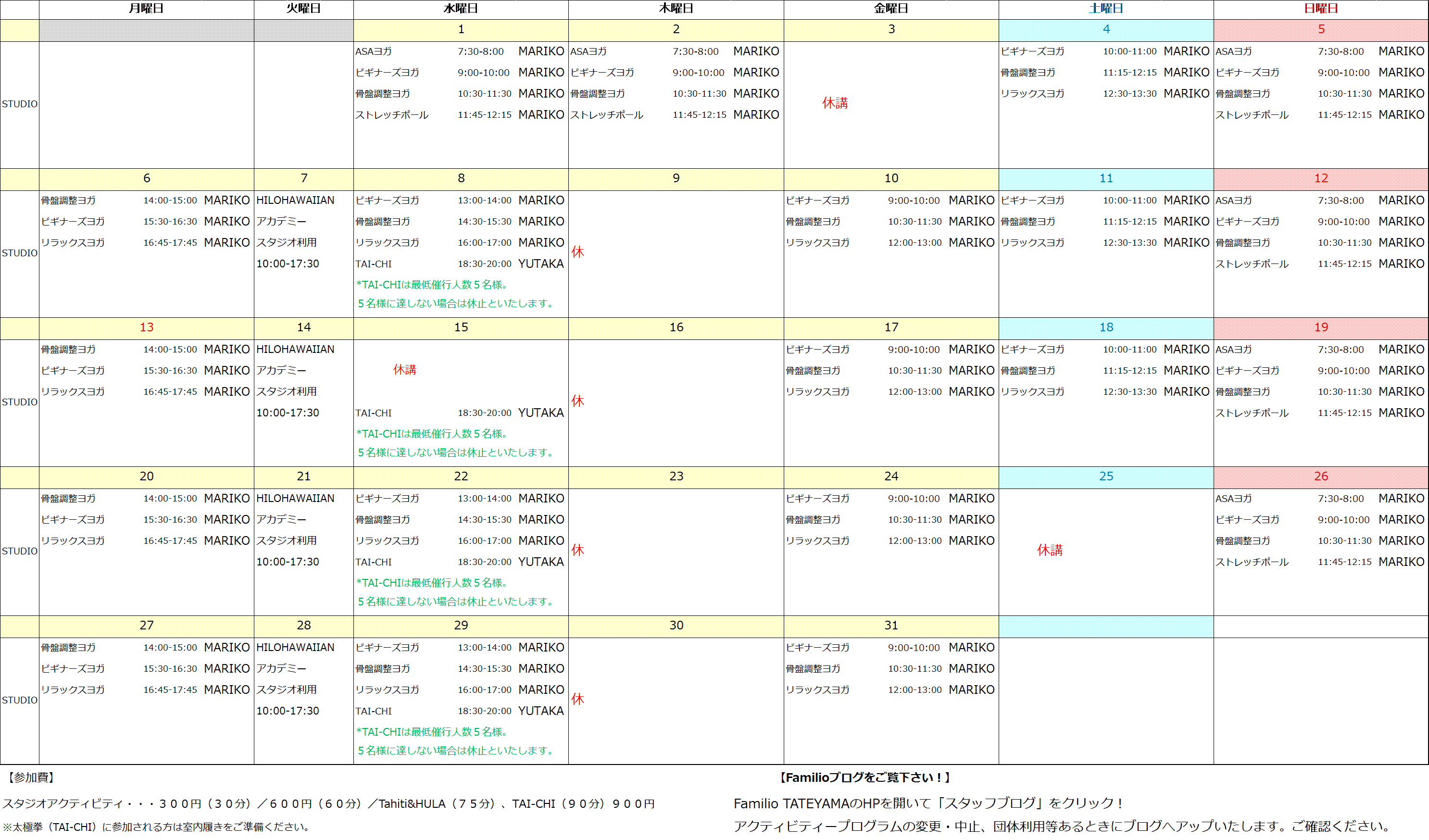Click the 10:00-17:30 time under day 21

tap(288, 562)
